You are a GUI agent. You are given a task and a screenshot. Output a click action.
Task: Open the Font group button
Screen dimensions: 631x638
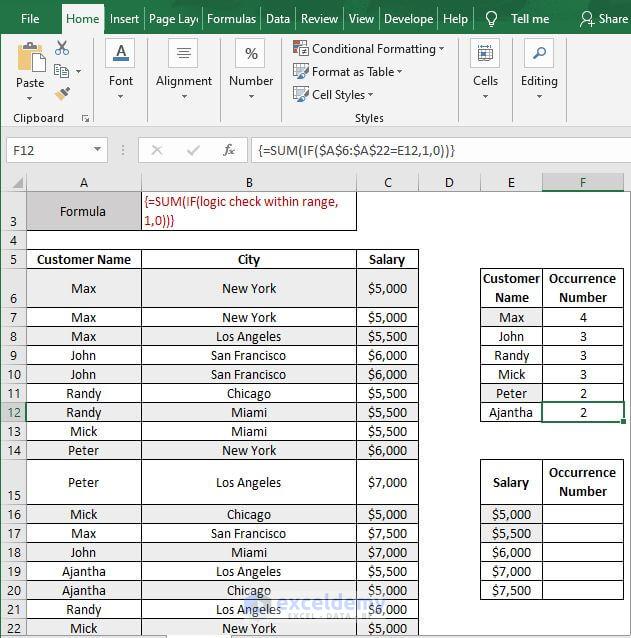120,53
